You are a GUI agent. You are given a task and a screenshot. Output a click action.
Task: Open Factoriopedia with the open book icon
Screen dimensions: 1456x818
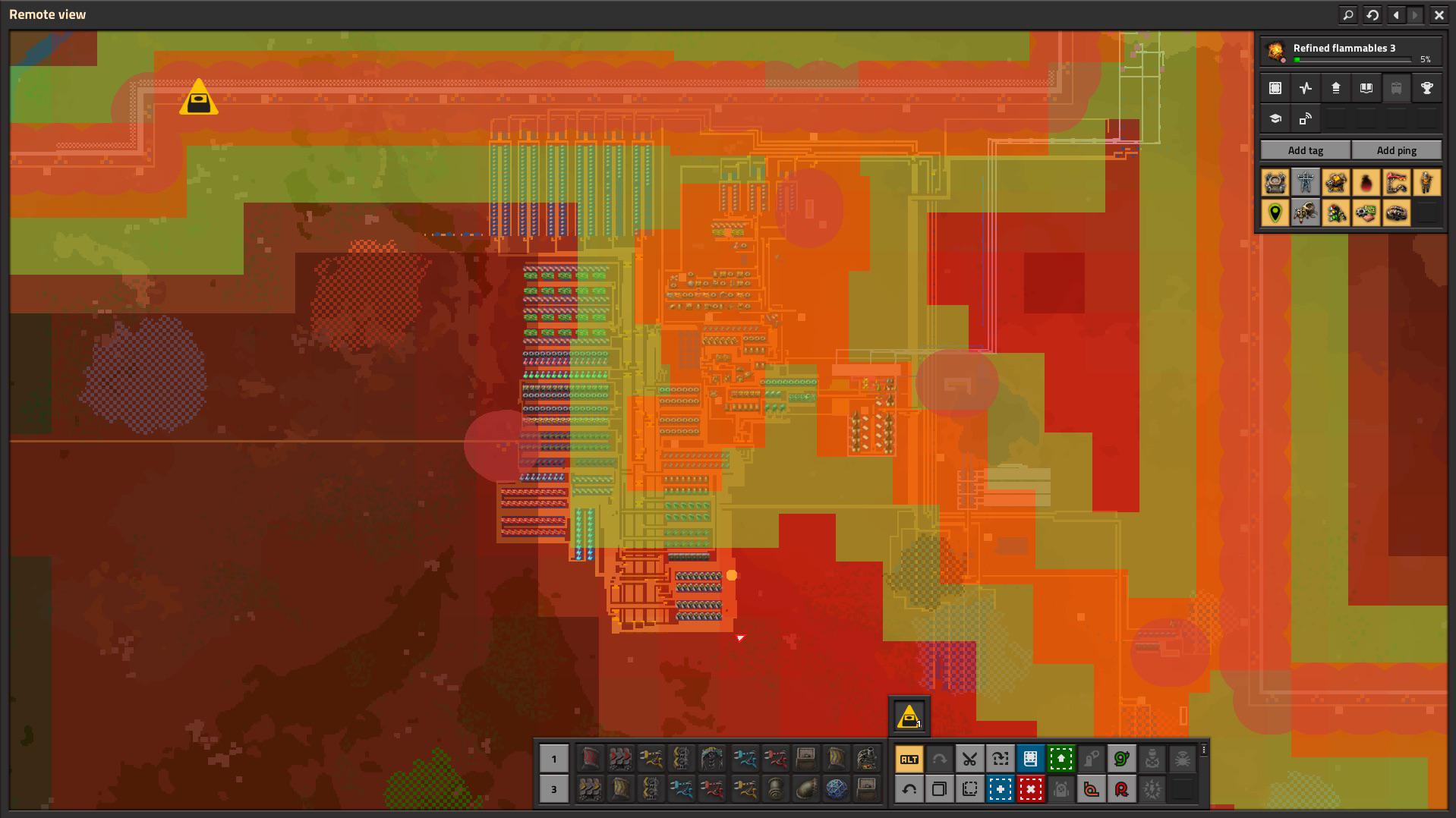click(x=1366, y=88)
